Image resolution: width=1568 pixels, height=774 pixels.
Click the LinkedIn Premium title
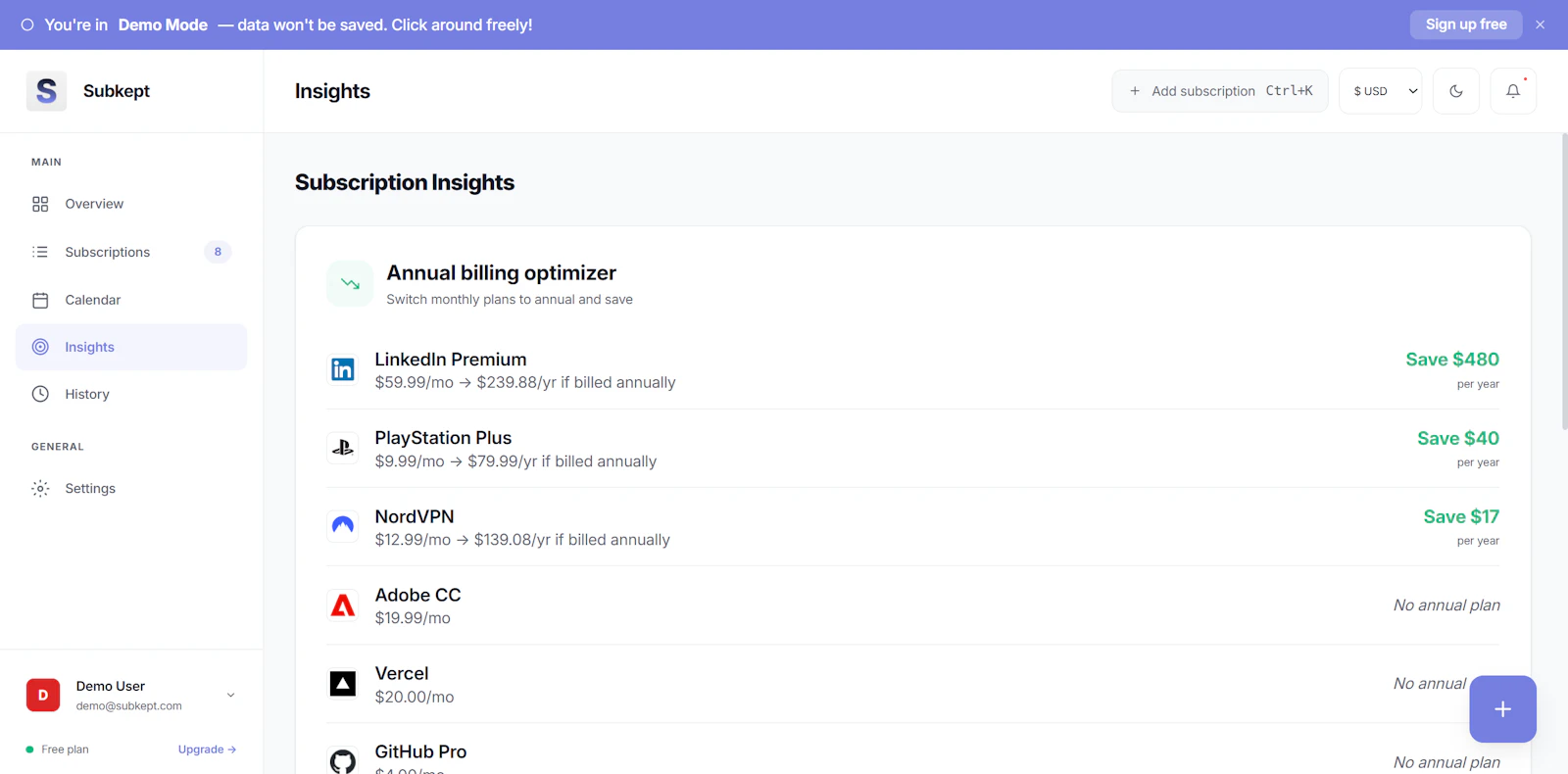point(451,360)
